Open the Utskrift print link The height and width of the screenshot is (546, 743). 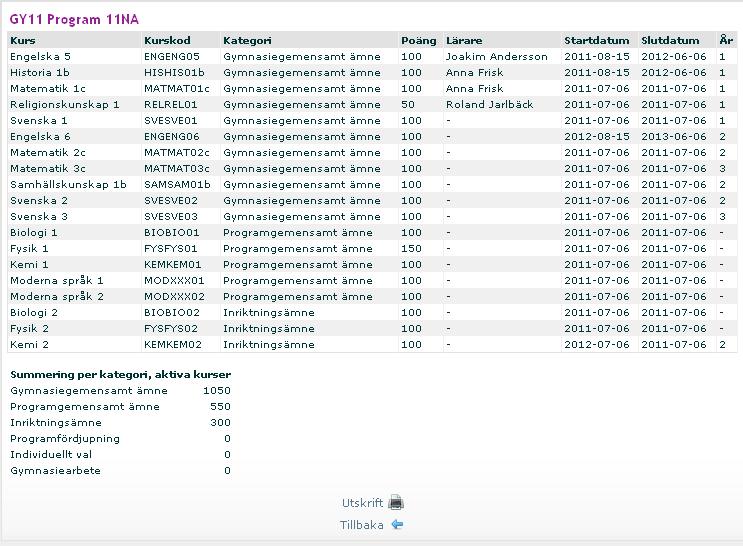pyautogui.click(x=362, y=503)
